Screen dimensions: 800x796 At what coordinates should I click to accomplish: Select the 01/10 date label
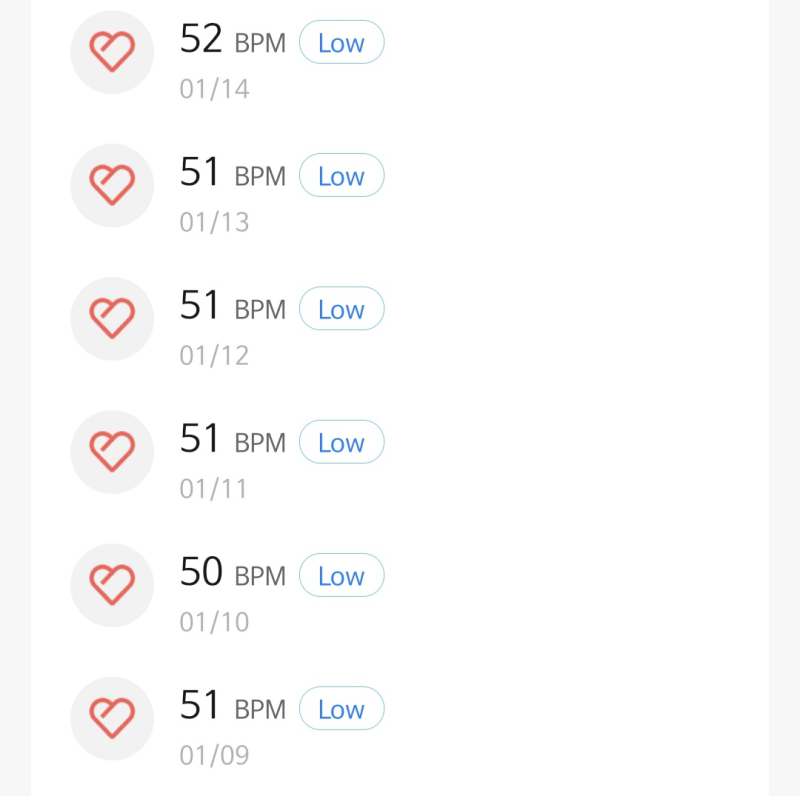tap(214, 622)
